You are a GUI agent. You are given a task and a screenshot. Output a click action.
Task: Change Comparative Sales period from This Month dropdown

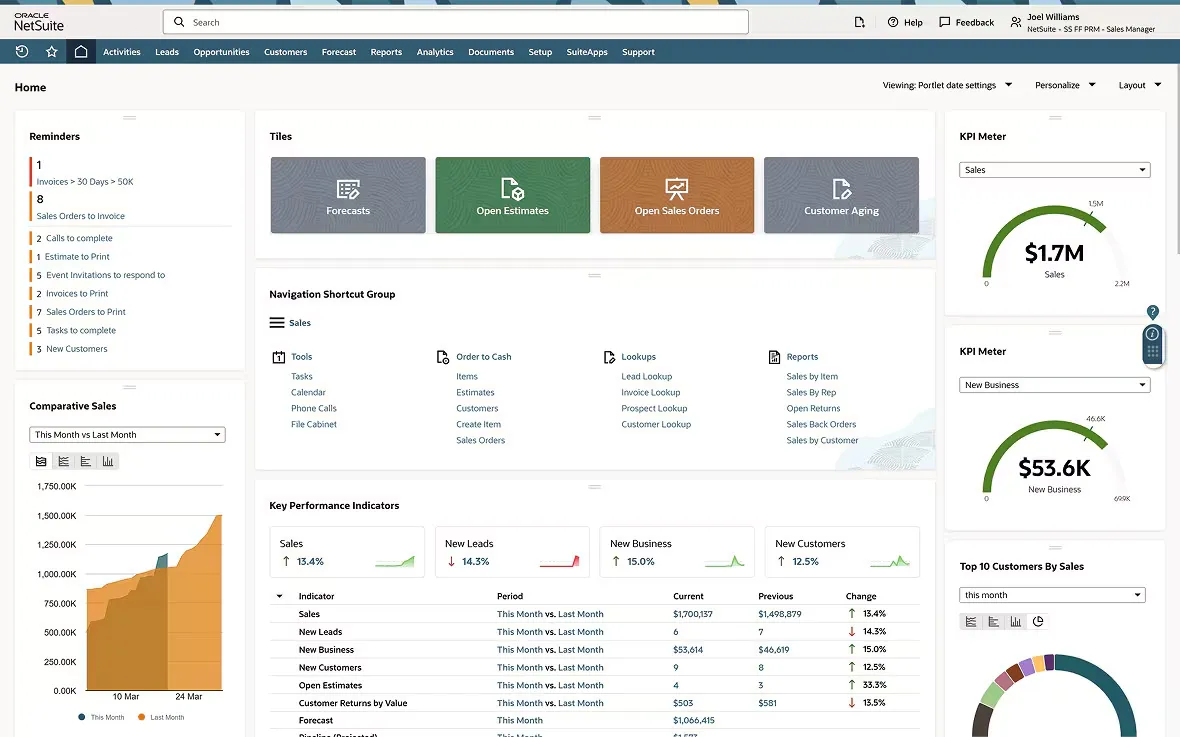[126, 434]
